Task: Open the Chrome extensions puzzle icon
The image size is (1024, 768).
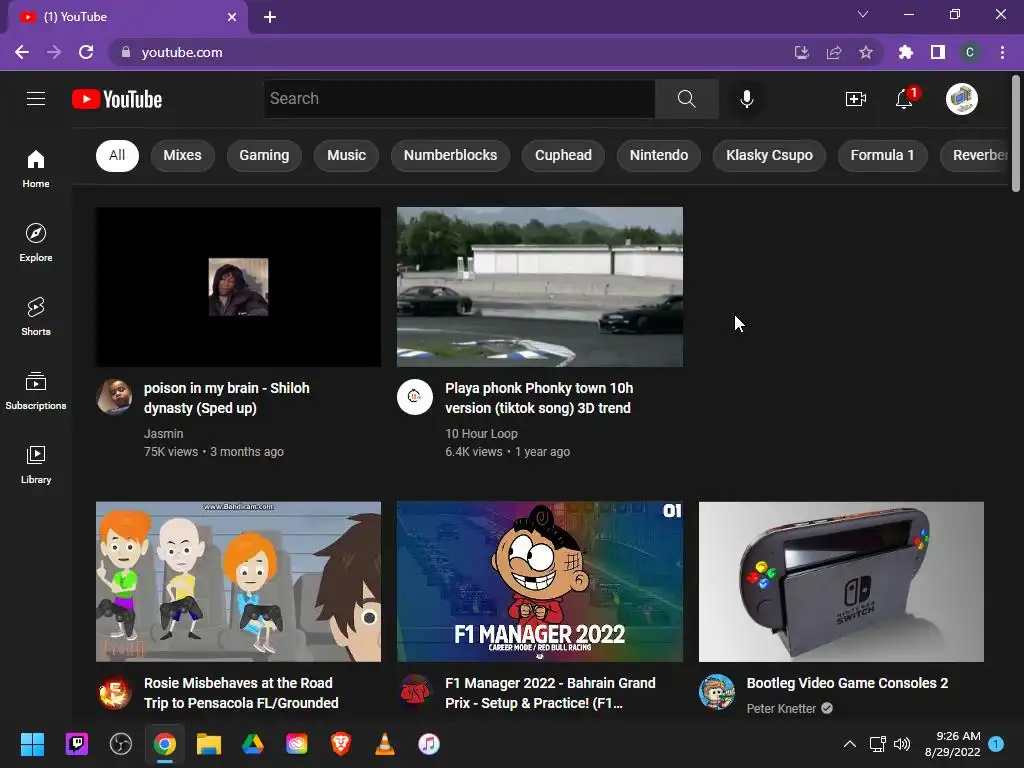Action: click(x=905, y=52)
